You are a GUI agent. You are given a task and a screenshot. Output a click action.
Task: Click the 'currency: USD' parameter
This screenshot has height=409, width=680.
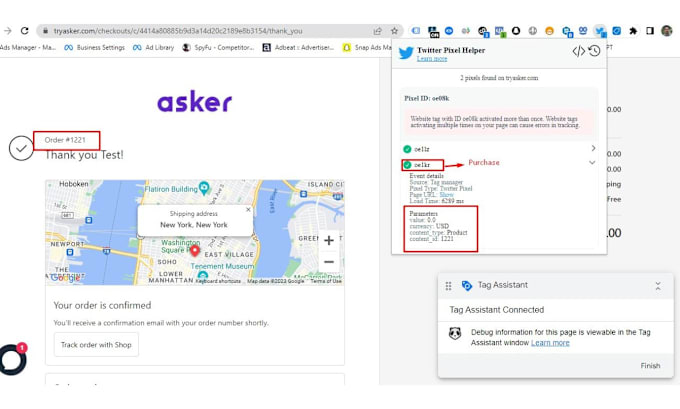[x=429, y=226]
